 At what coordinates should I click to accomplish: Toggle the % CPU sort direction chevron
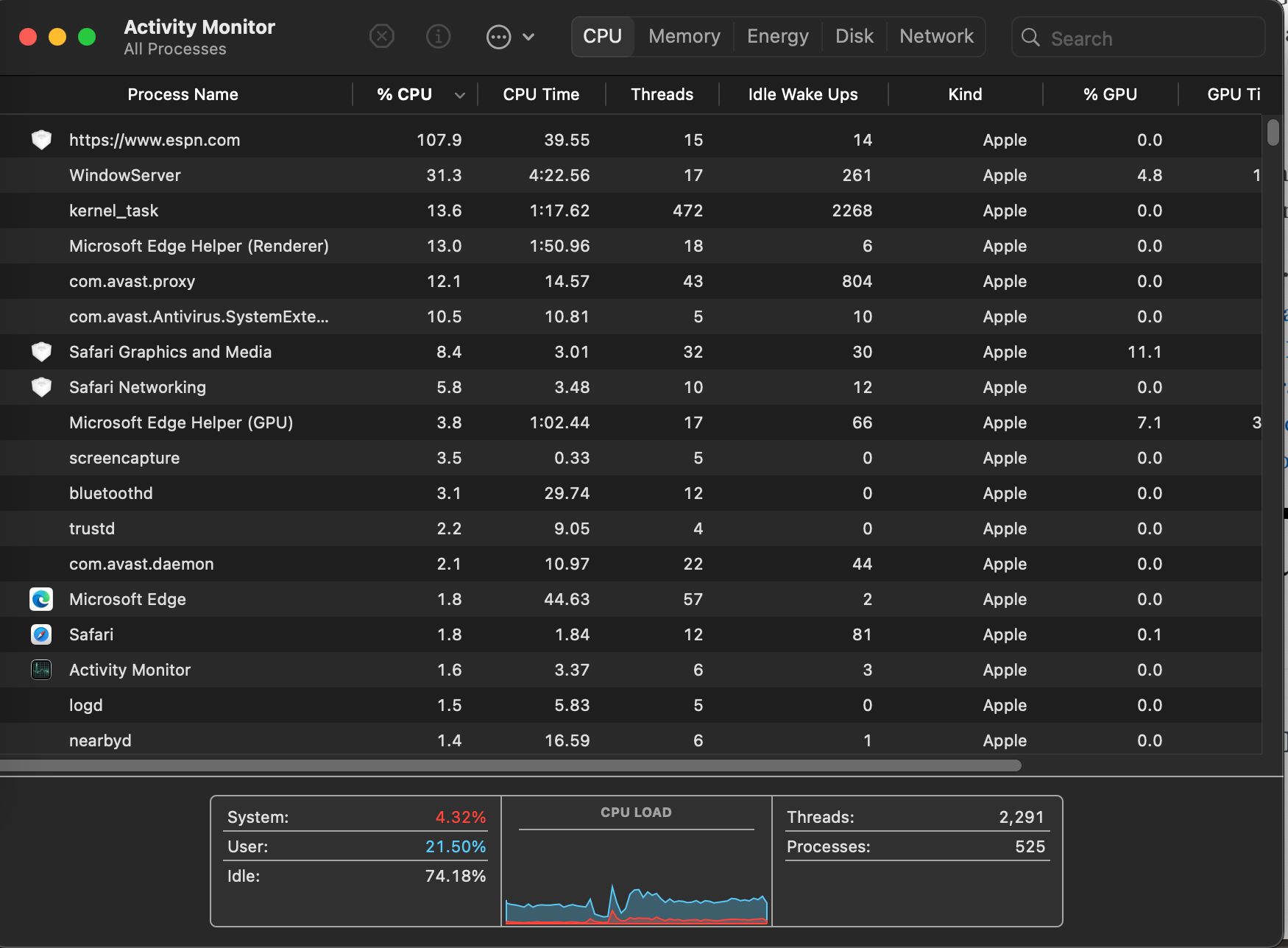click(460, 95)
